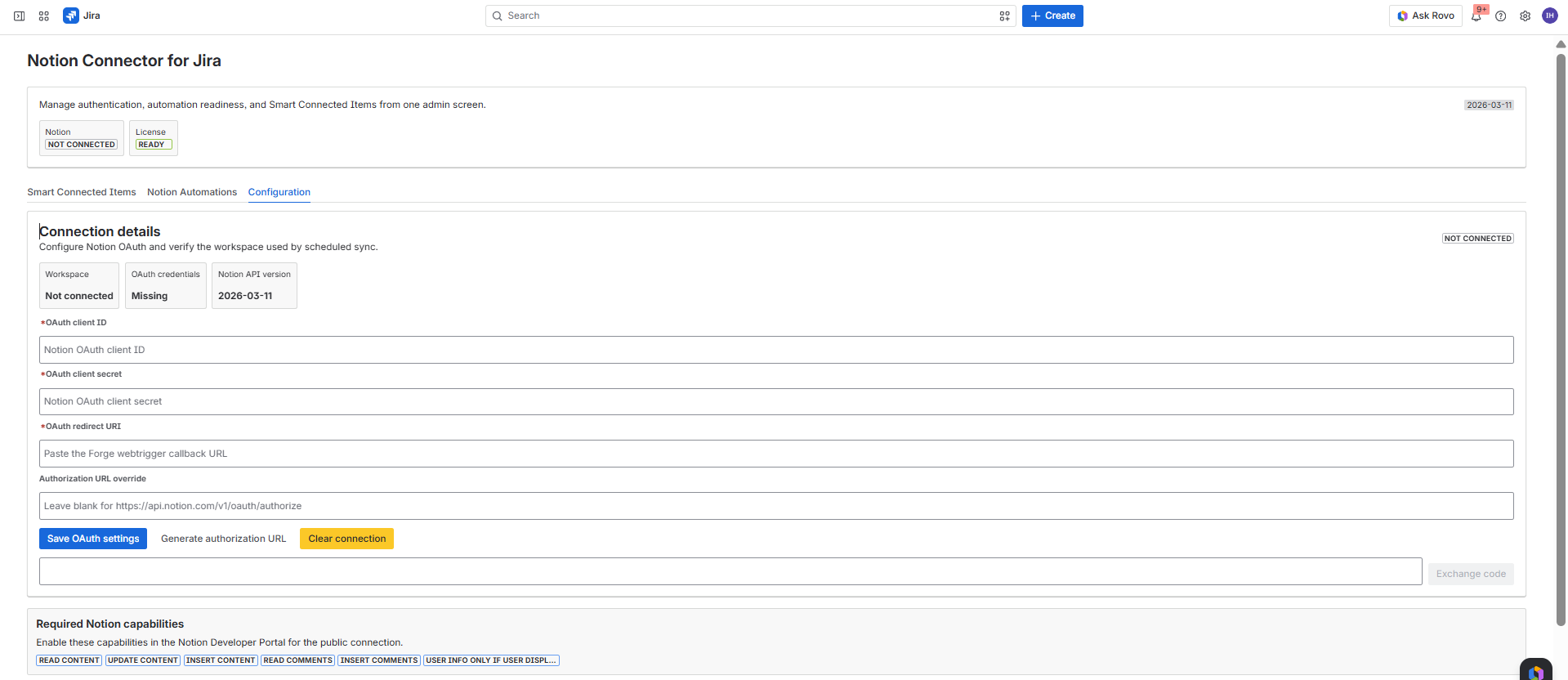Click the page vertical scrollbar
Viewport: 1568px width, 680px height.
[x=1561, y=339]
